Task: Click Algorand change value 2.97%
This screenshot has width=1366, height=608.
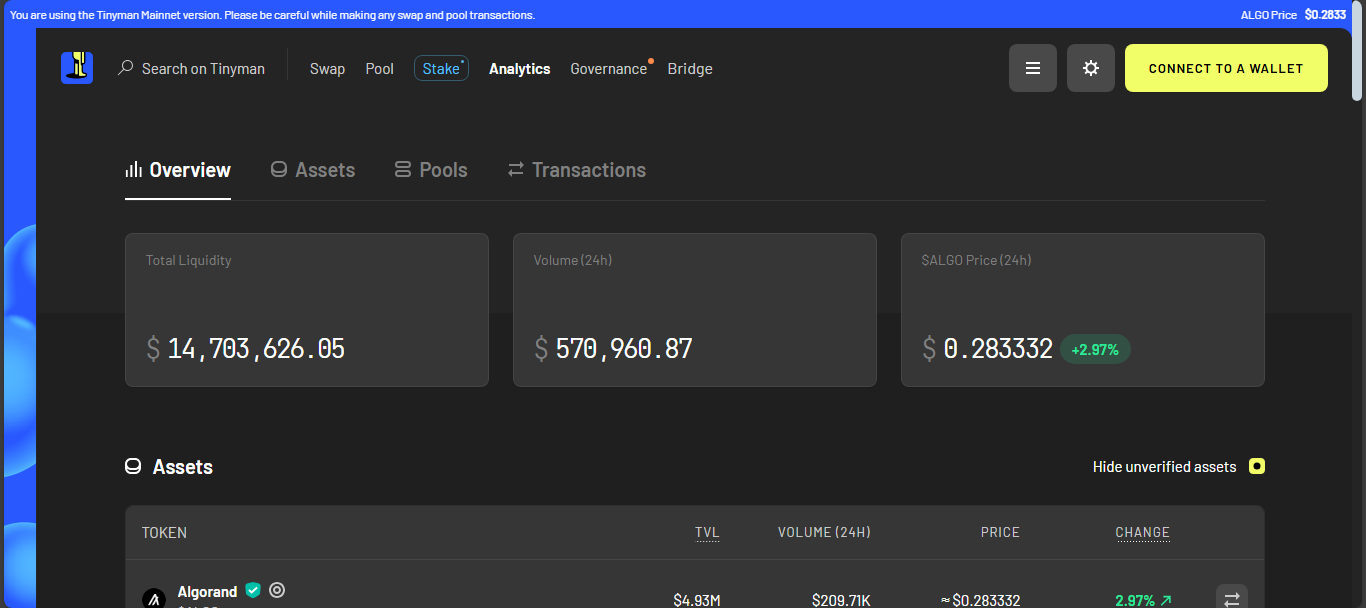Action: tap(1143, 600)
